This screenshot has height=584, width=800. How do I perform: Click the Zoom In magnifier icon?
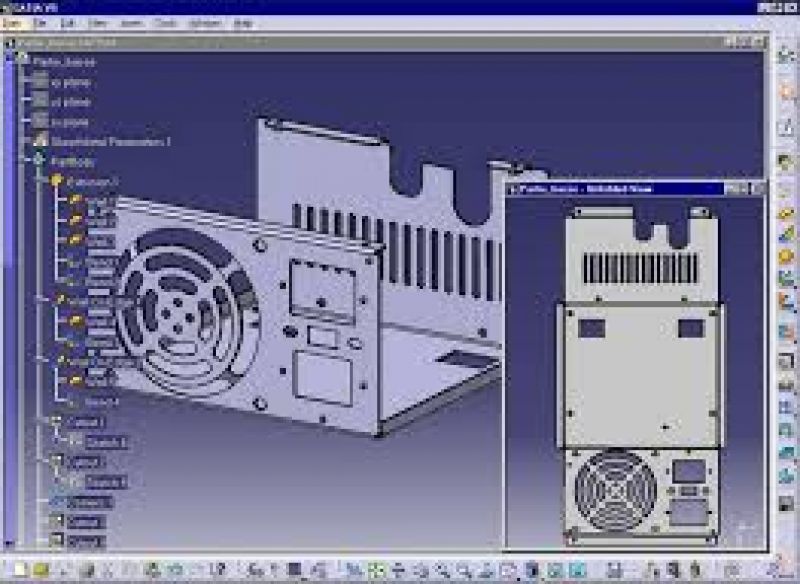[x=442, y=570]
